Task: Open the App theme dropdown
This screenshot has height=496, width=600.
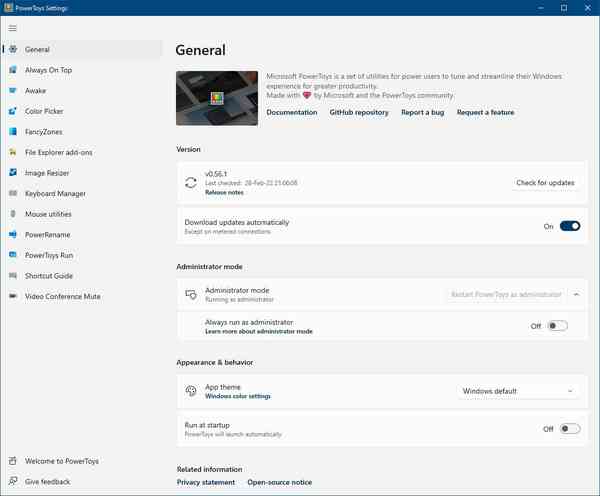Action: pos(518,391)
